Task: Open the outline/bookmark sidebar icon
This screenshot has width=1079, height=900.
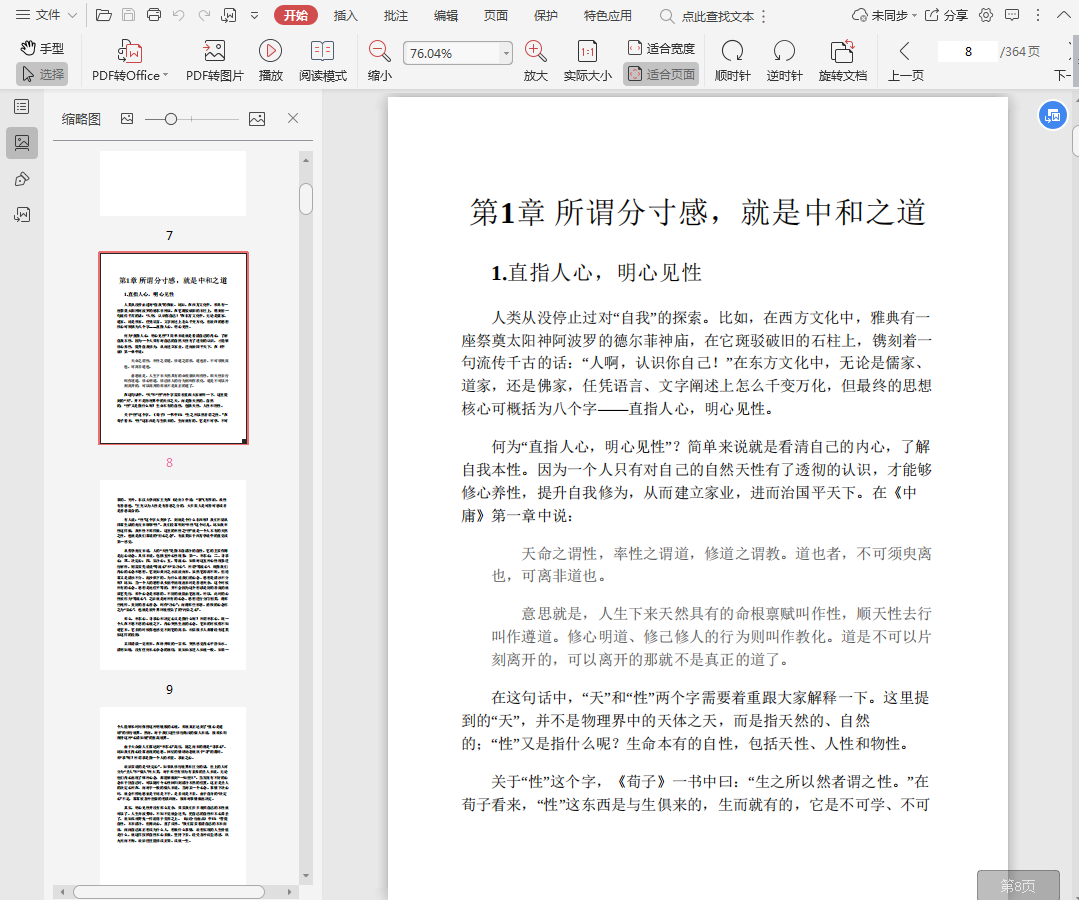Action: point(22,107)
